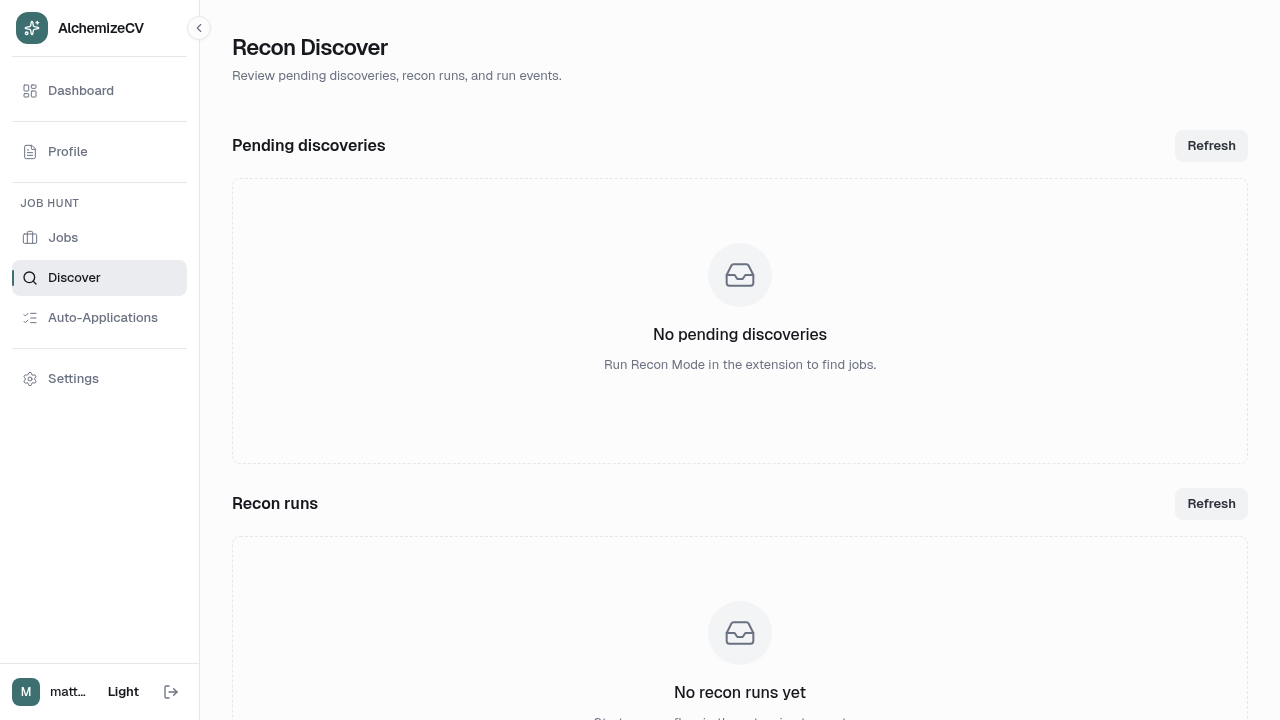Click the inbox icon under Recon runs

[740, 633]
